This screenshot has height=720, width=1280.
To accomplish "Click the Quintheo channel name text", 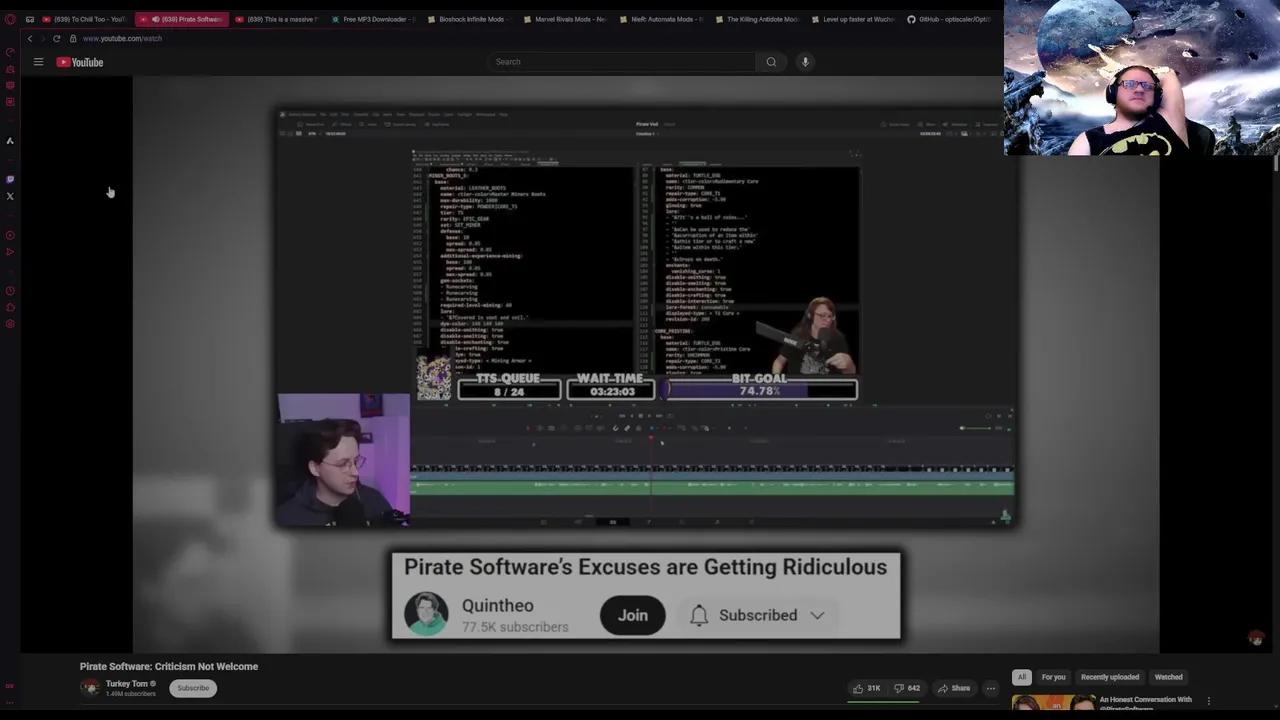I will tap(498, 605).
